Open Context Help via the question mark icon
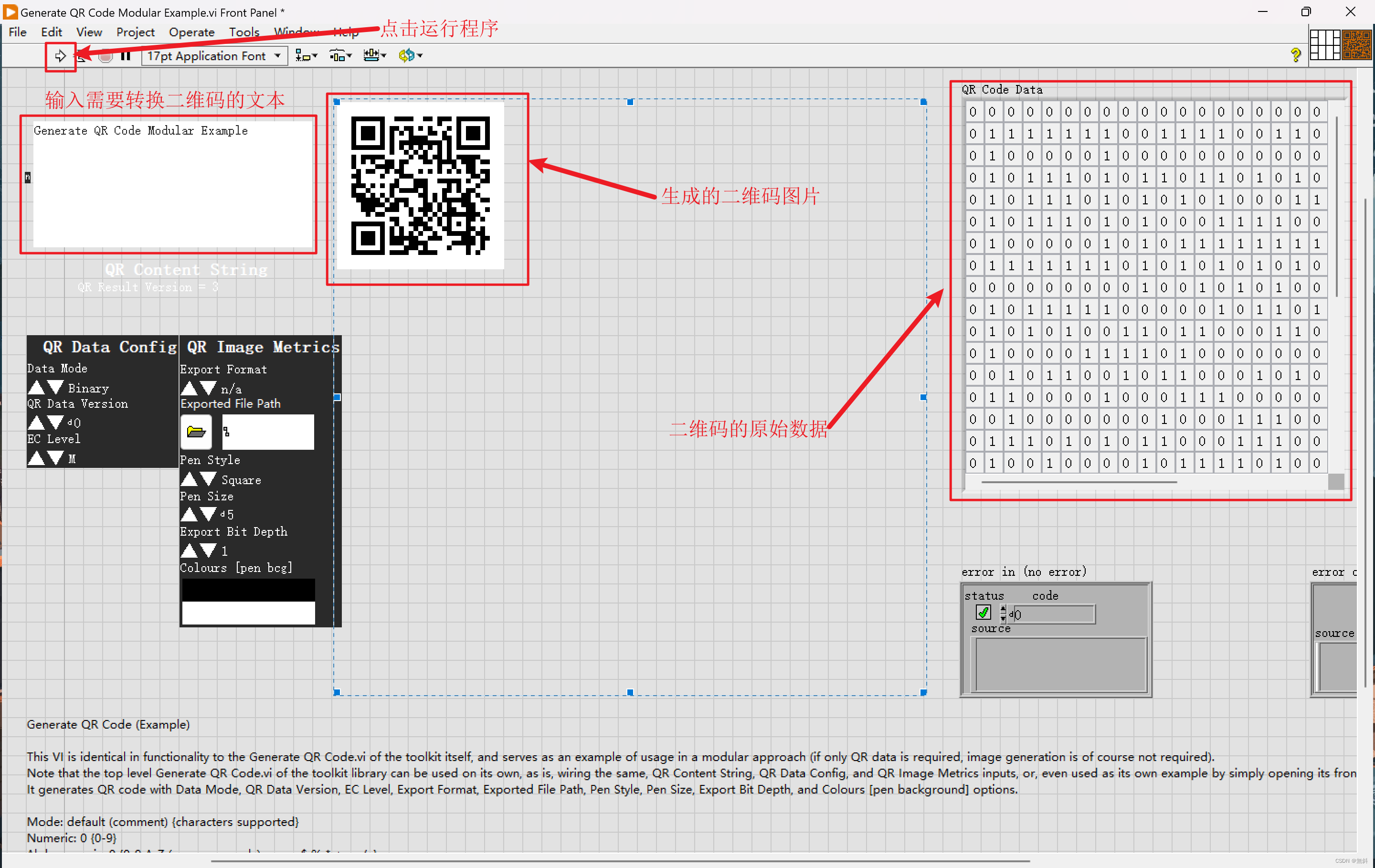 [x=1295, y=54]
